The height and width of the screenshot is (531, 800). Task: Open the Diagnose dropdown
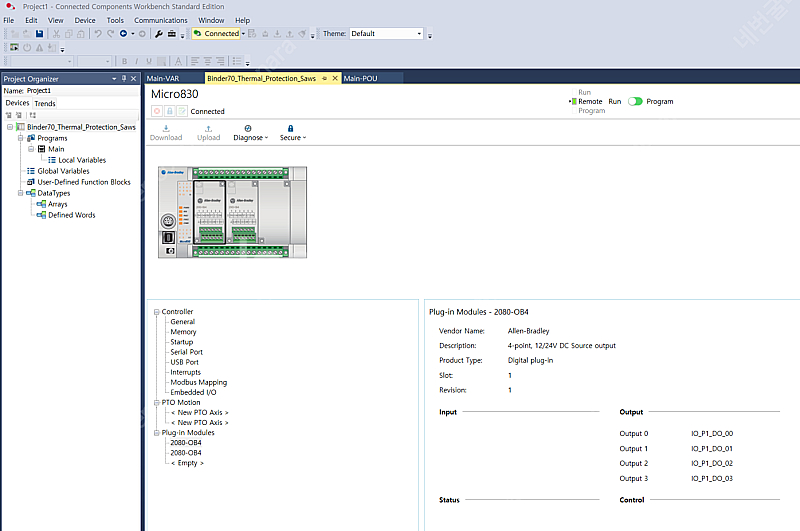click(250, 133)
